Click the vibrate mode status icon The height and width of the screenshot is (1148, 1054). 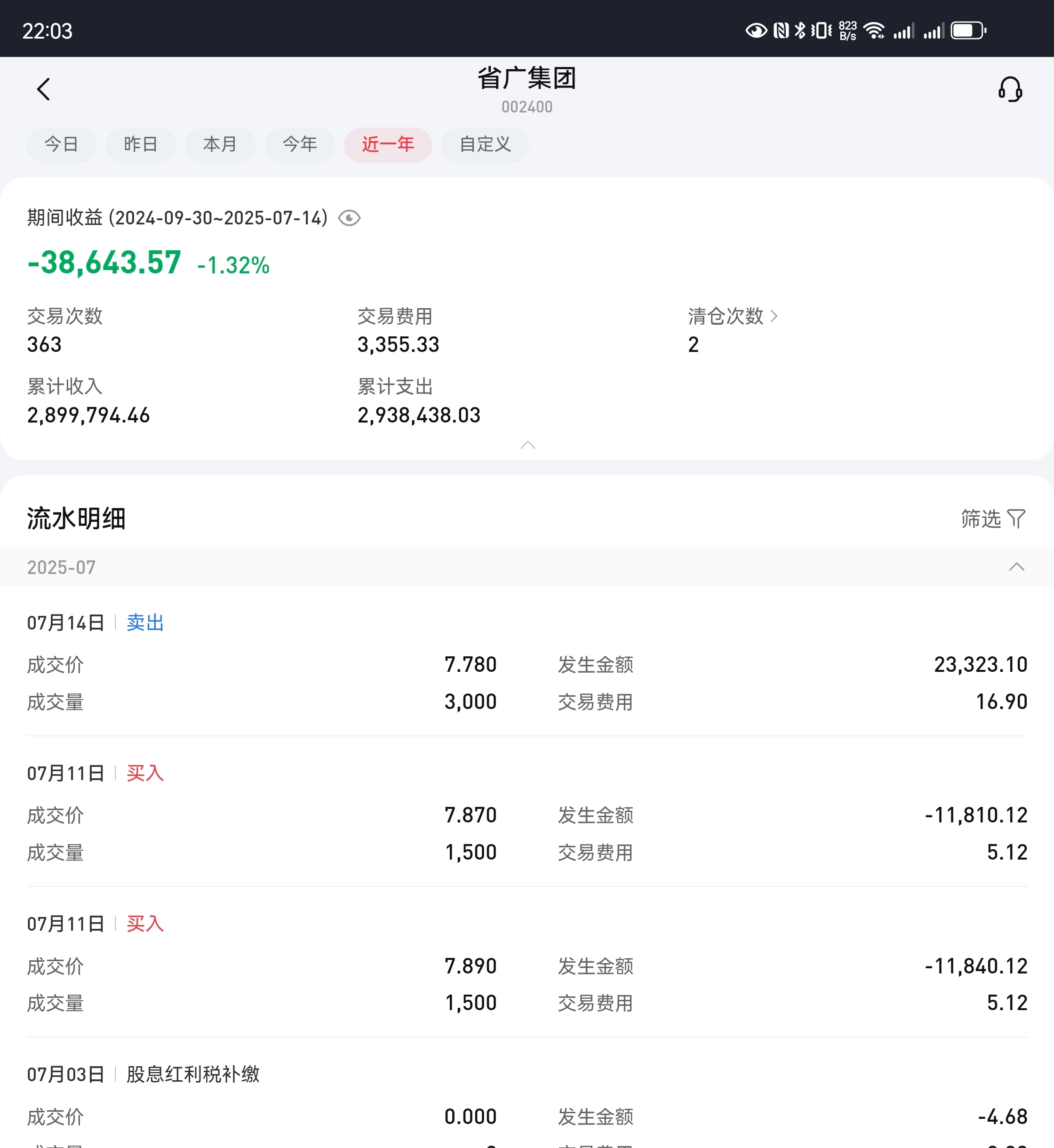tap(821, 30)
